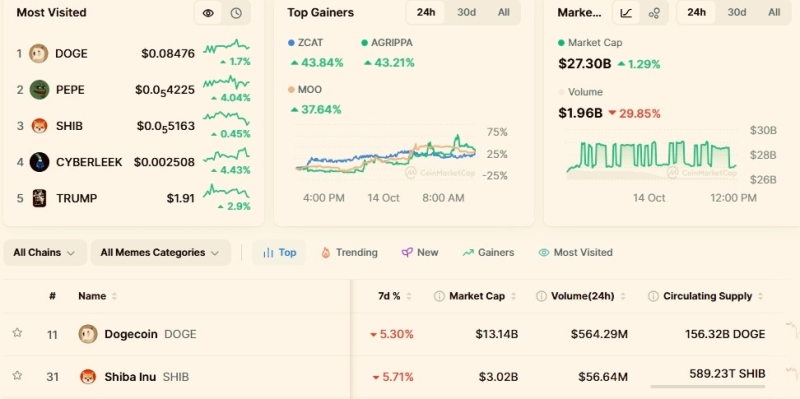Star Shiba Inu to add to watchlist
The width and height of the screenshot is (800, 399).
tap(17, 376)
